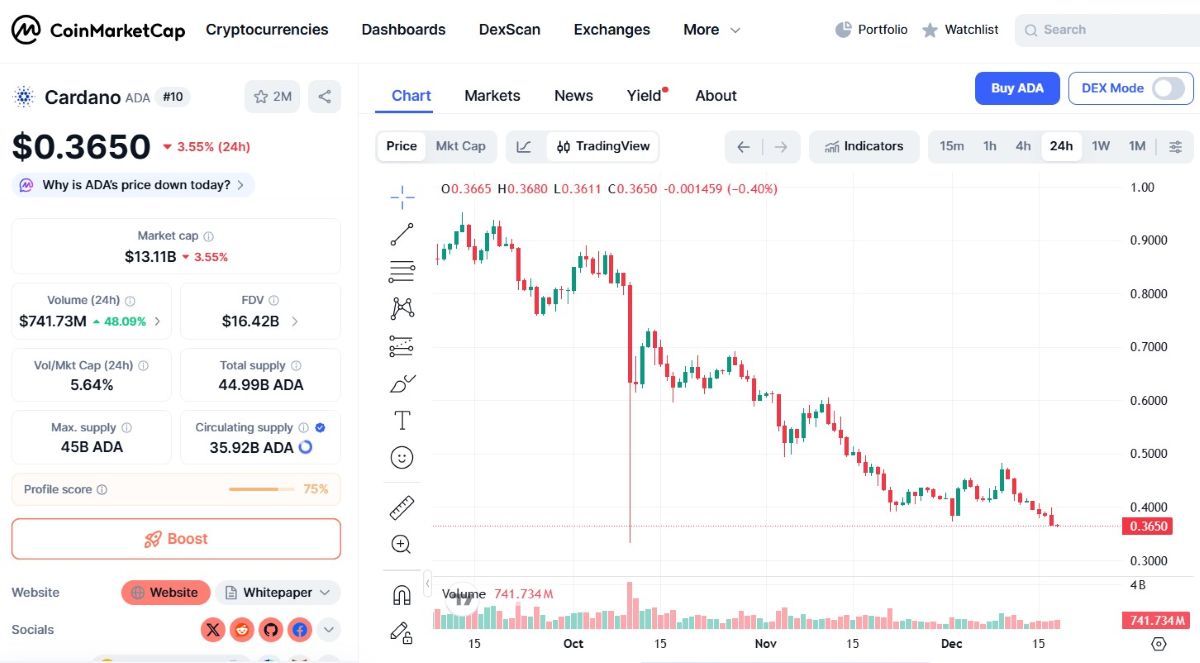1200x663 pixels.
Task: Activate the zoom-in tool on the chart
Action: [402, 544]
